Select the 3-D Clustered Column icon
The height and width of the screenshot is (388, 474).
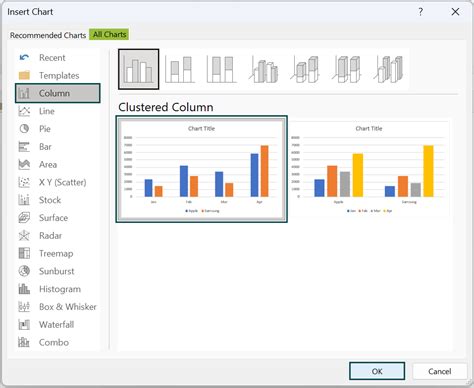pos(263,69)
